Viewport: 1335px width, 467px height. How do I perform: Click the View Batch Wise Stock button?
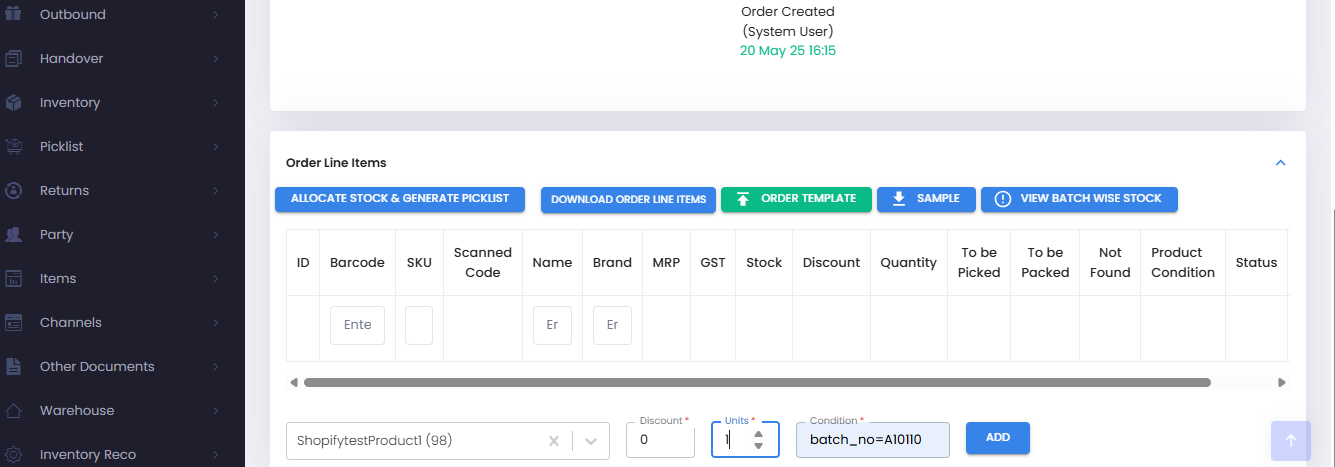pos(1079,199)
